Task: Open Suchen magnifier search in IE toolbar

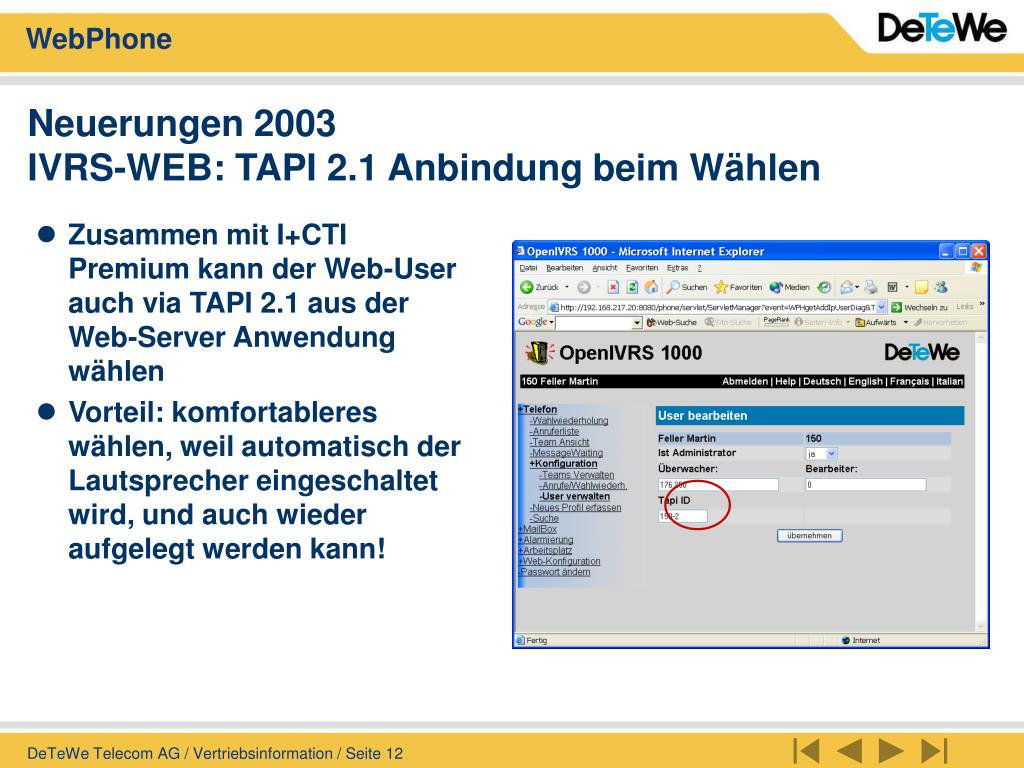Action: 686,287
